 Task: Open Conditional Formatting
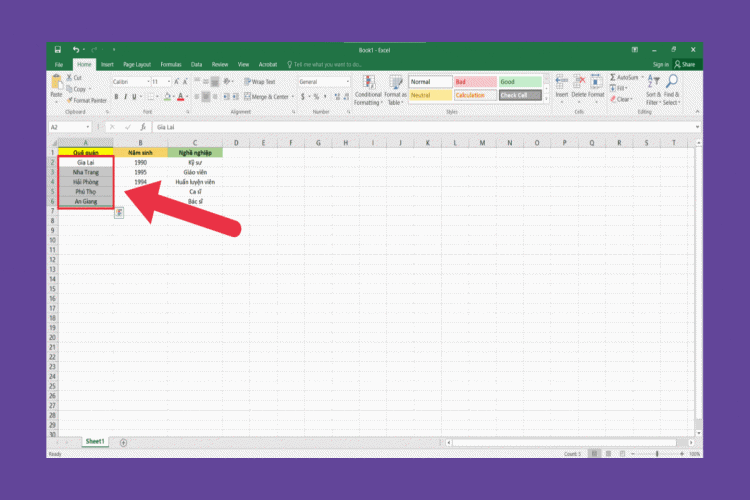368,90
